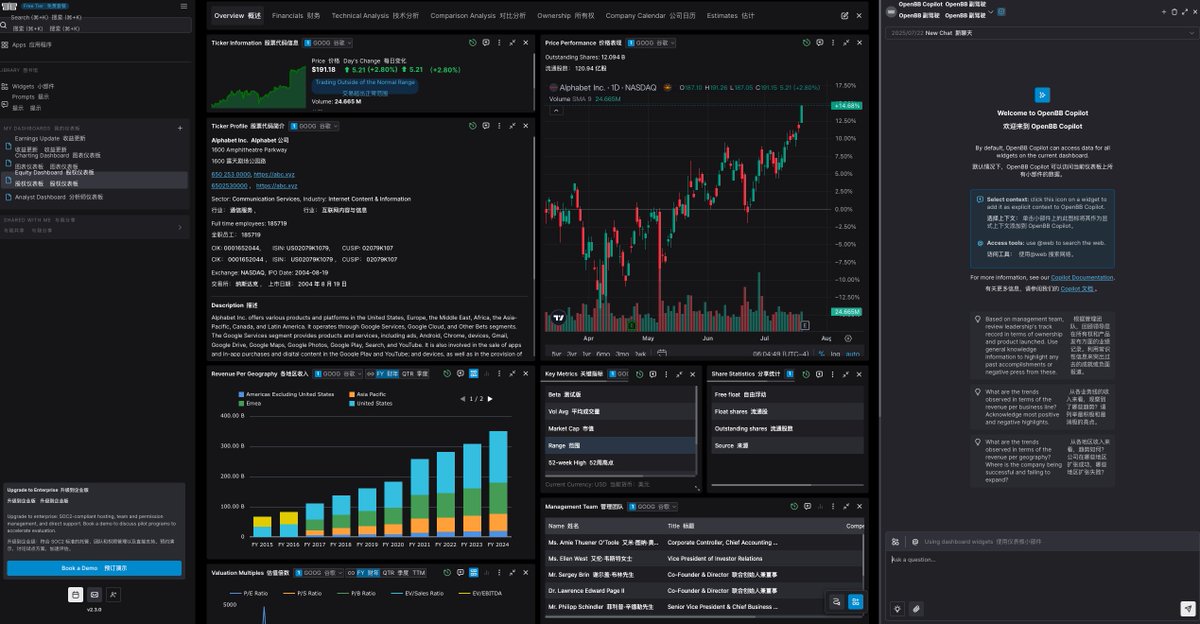Select the Range row in Key Metrics
Screen dimensions: 1200x624
619,445
